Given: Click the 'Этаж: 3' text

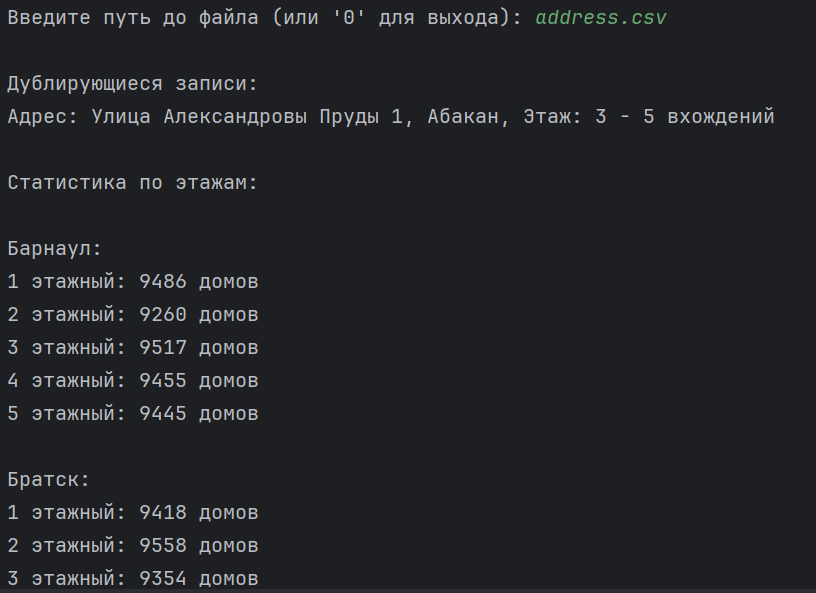Looking at the screenshot, I should (x=565, y=117).
